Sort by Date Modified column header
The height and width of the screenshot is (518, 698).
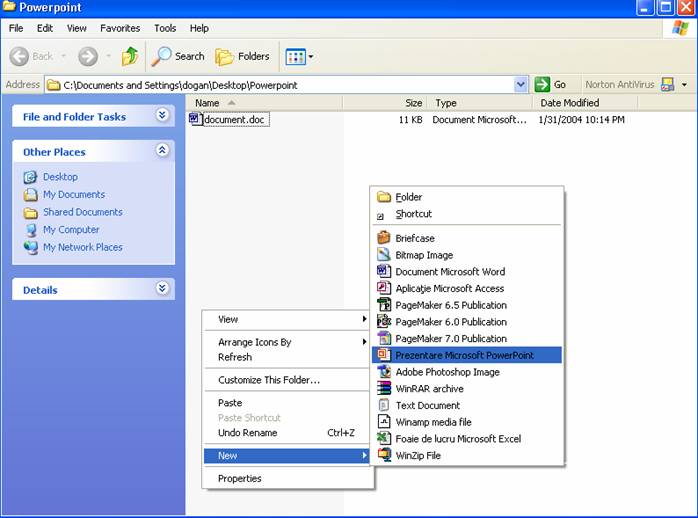[585, 103]
